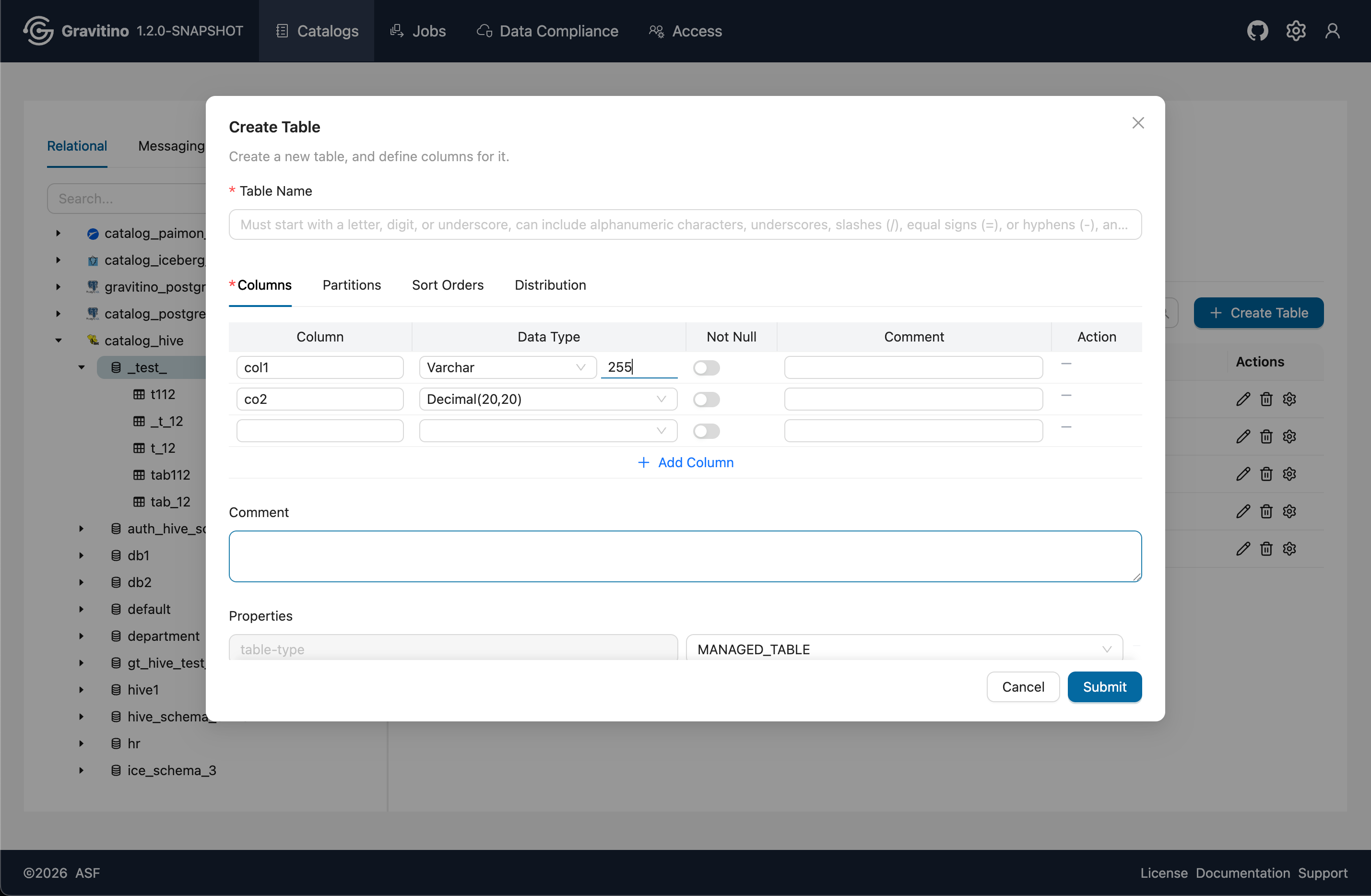Click the Add Column link
The image size is (1371, 896).
pos(685,462)
